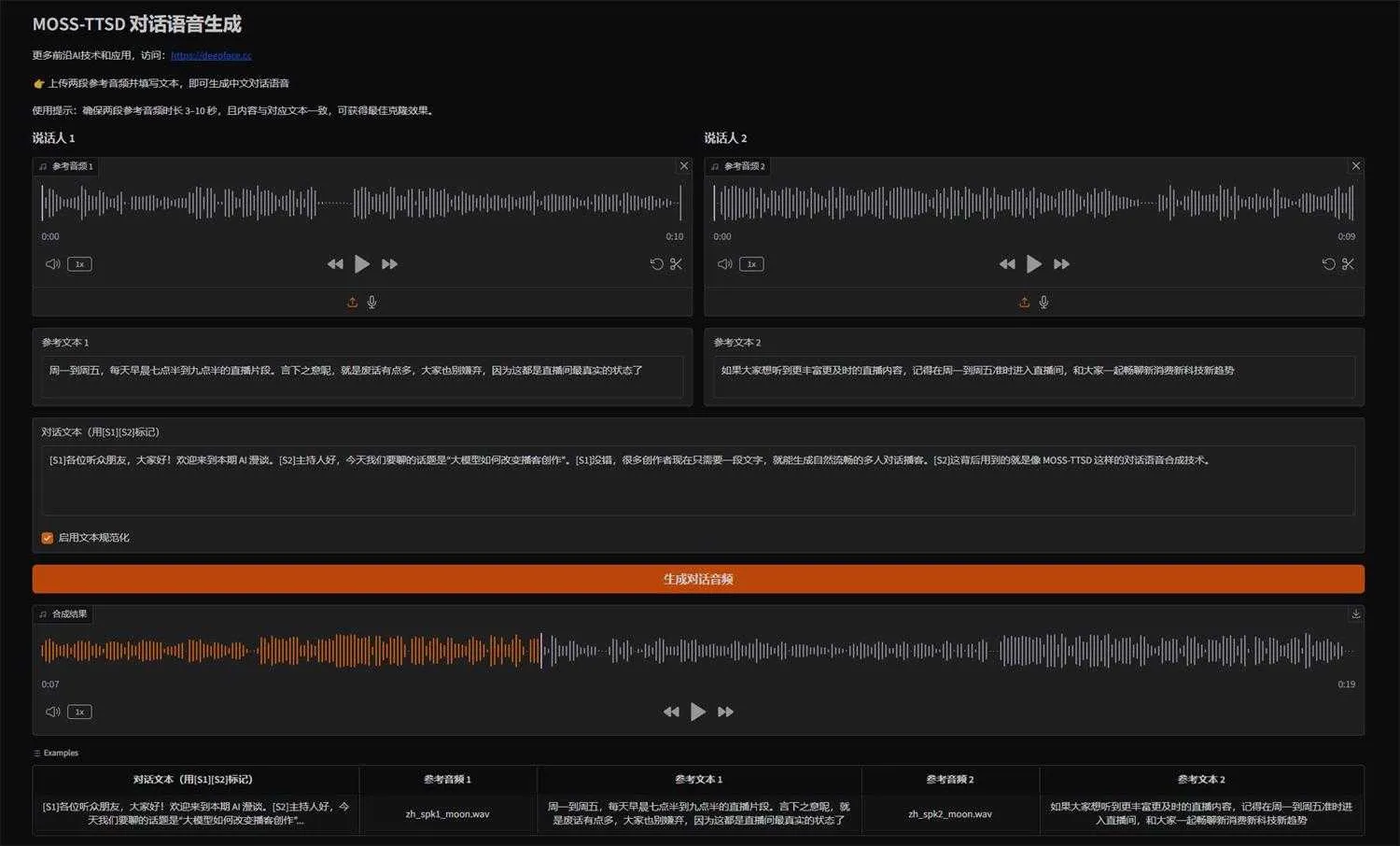Viewport: 1400px width, 846px height.
Task: Remove reference audio 2 with X button
Action: coord(1356,166)
